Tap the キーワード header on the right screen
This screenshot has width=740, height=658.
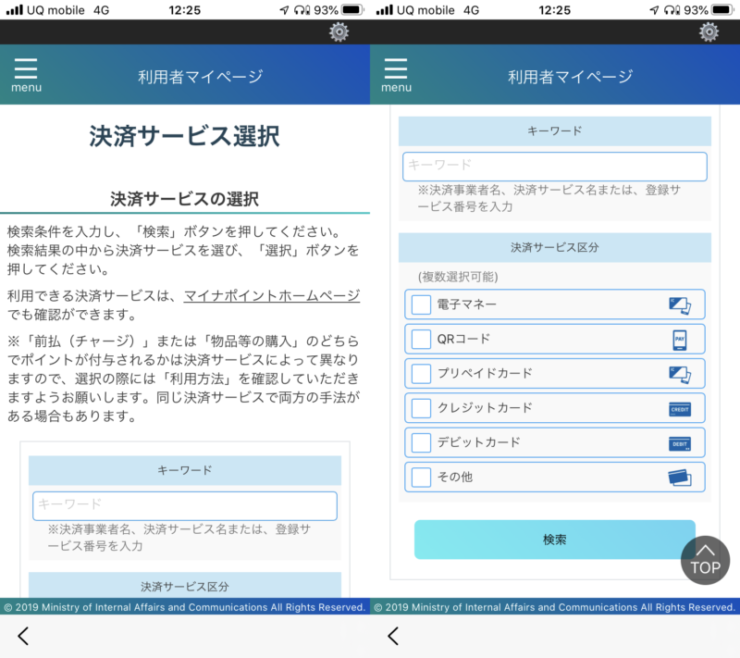point(555,131)
